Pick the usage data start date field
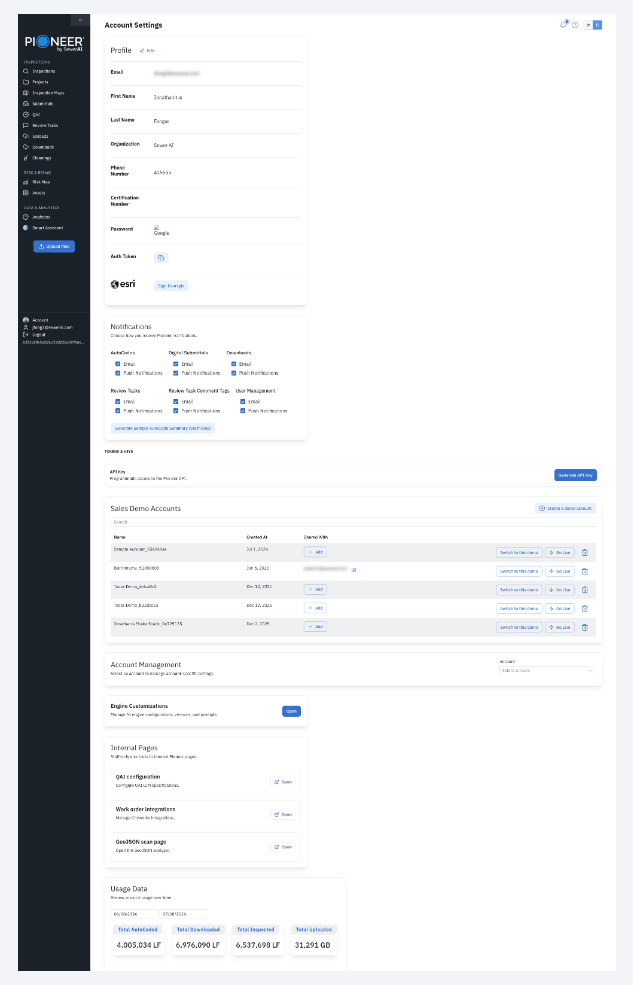Screen dimensions: 633x985 click(x=134, y=914)
